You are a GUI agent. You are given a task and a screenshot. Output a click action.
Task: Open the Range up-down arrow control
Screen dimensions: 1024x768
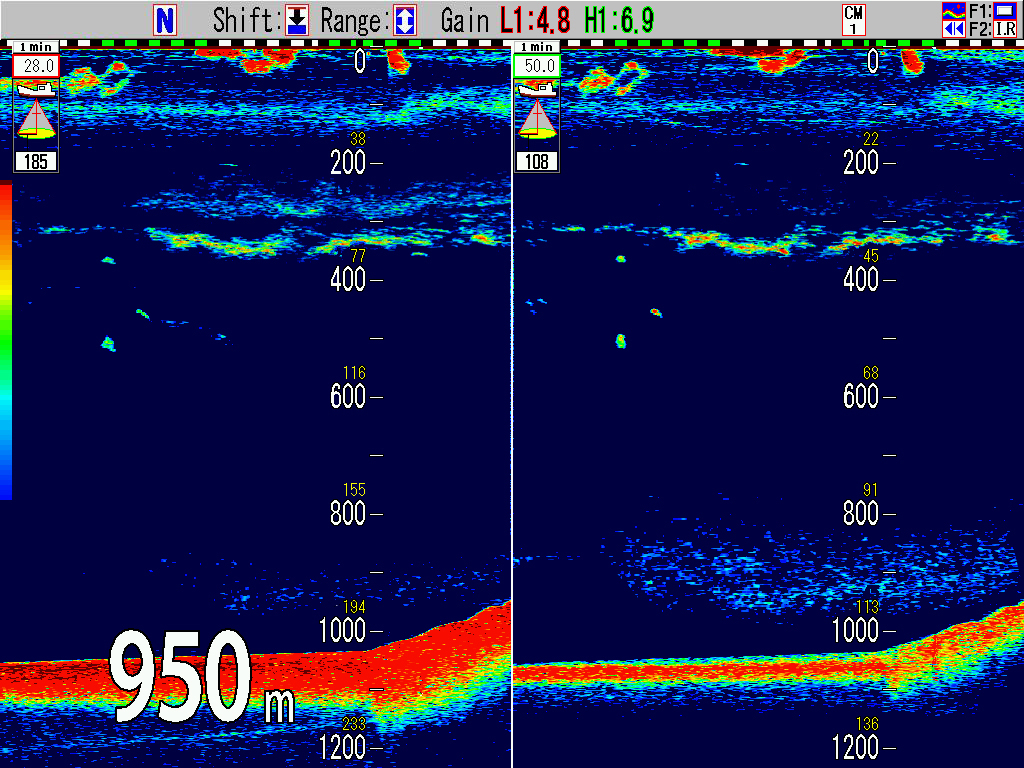(404, 21)
